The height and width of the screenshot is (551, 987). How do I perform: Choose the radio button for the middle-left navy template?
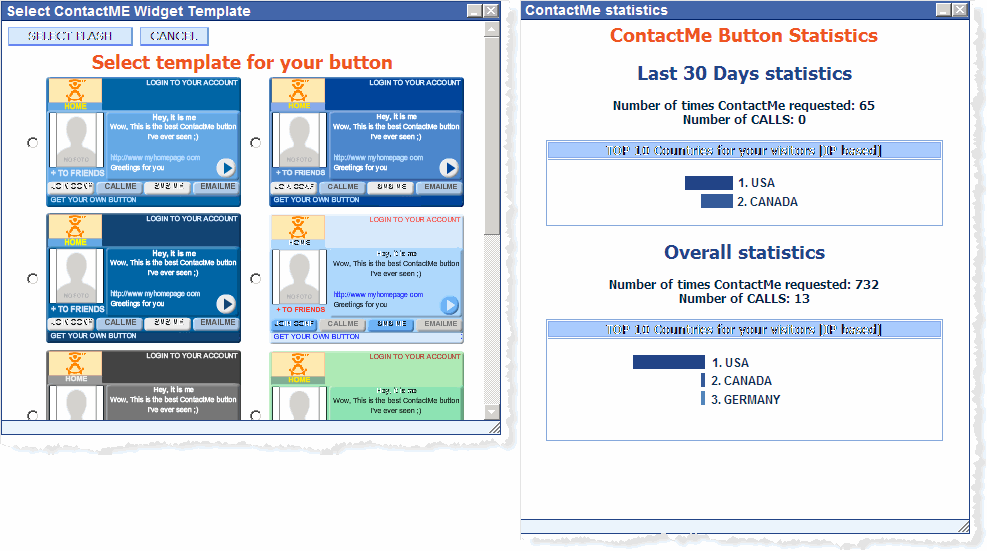[x=33, y=278]
